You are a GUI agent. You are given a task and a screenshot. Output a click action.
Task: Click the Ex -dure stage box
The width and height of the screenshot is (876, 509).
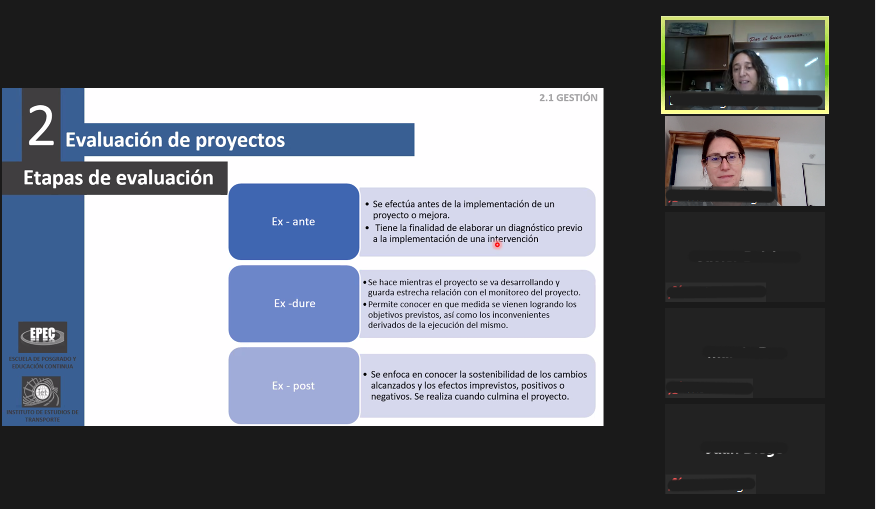click(x=293, y=303)
